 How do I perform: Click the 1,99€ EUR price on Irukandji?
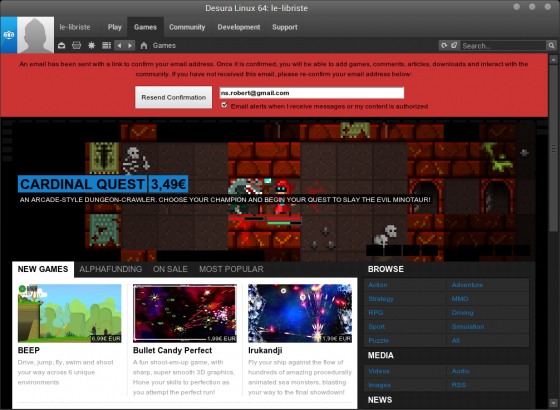point(336,339)
